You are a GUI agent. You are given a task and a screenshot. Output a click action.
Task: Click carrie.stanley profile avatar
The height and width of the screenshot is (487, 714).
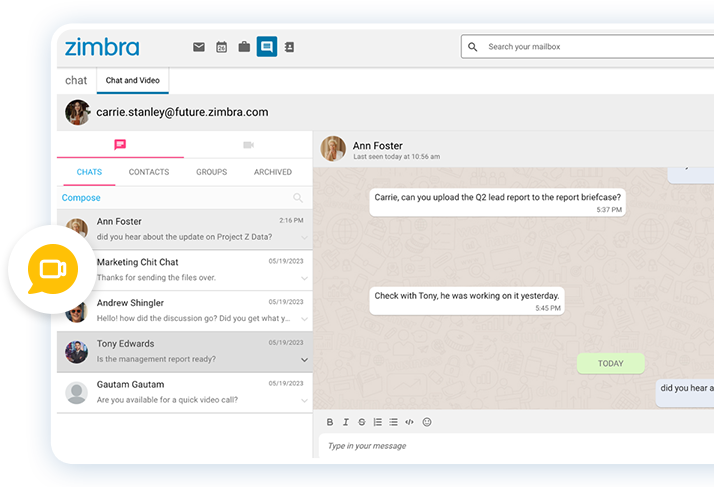pyautogui.click(x=77, y=113)
